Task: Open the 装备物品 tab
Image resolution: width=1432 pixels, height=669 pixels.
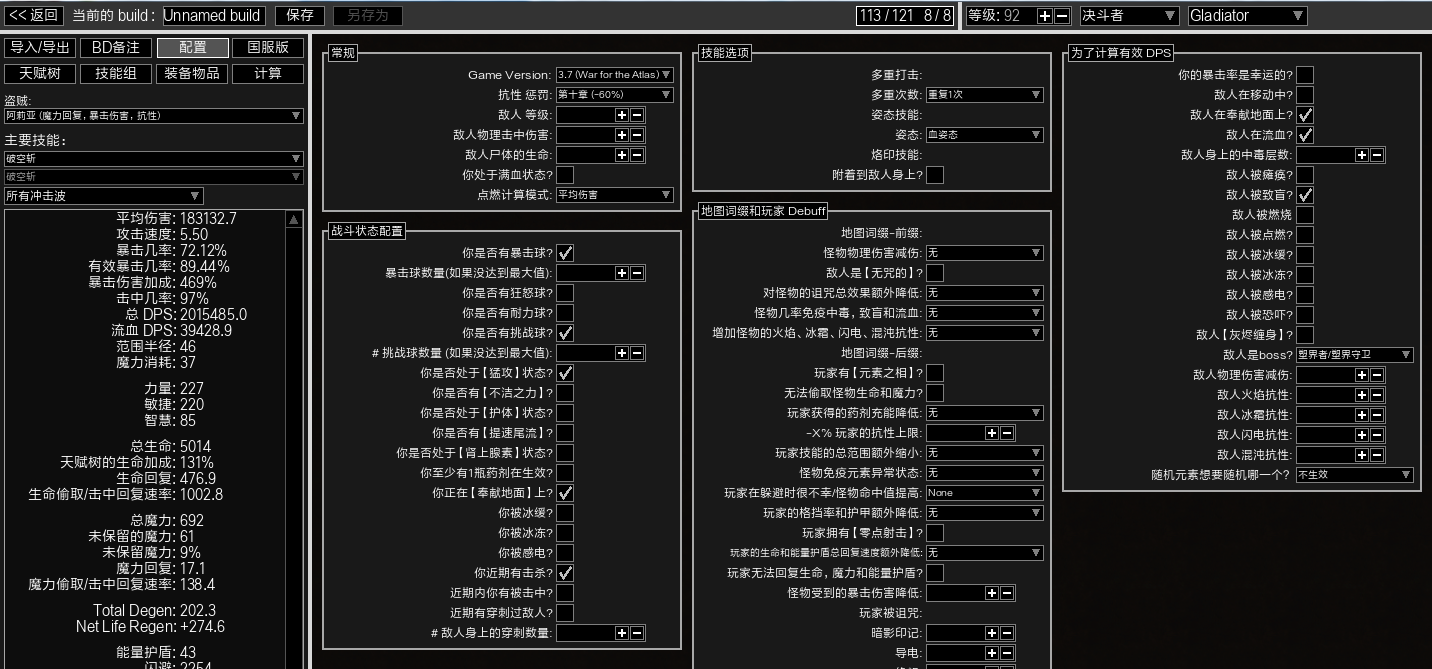Action: point(192,74)
